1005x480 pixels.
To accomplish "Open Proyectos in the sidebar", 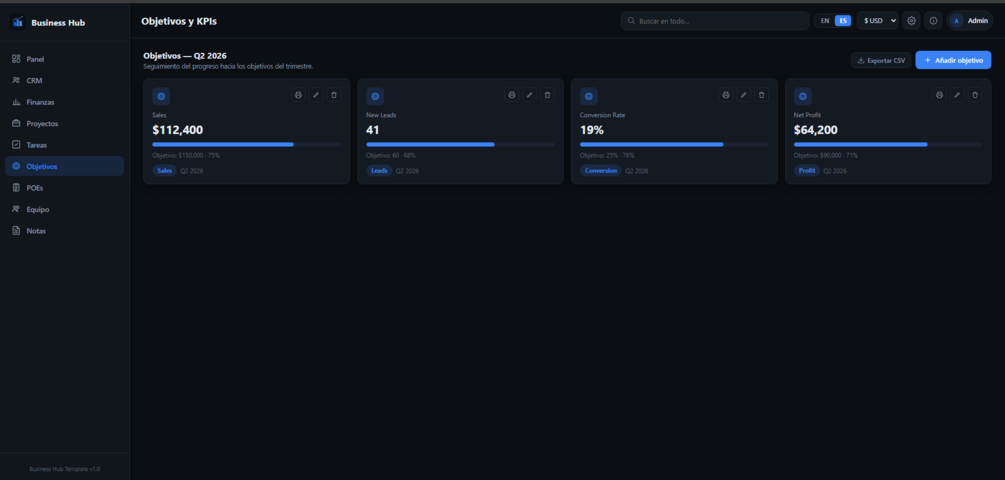I will (x=64, y=124).
